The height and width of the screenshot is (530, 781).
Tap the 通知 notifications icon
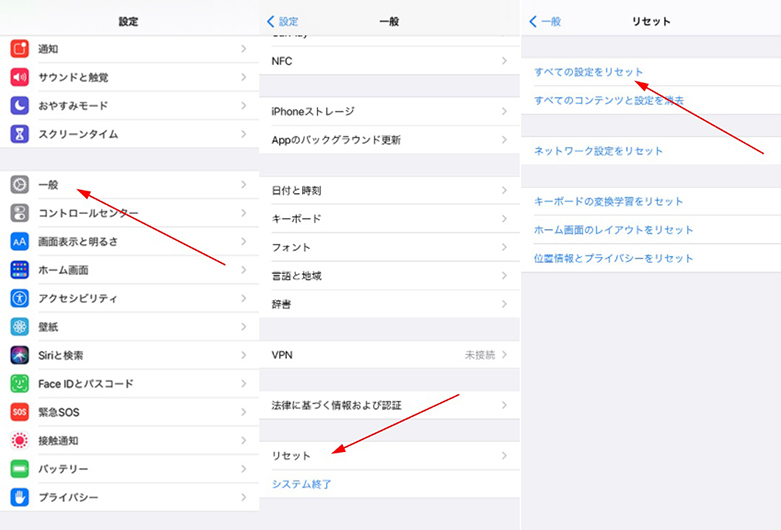[x=19, y=49]
